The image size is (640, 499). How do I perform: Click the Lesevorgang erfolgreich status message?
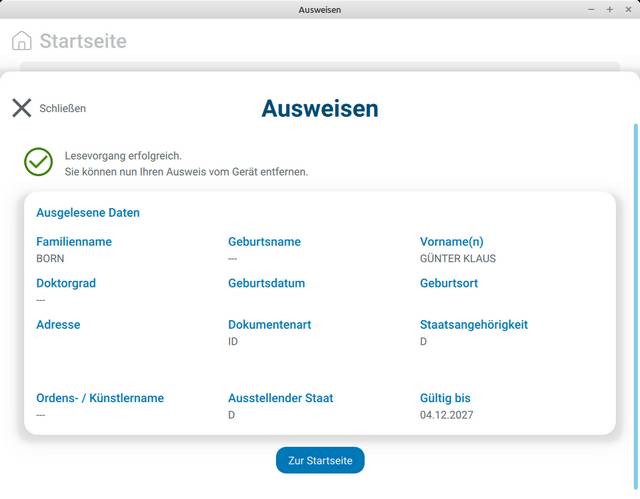123,156
